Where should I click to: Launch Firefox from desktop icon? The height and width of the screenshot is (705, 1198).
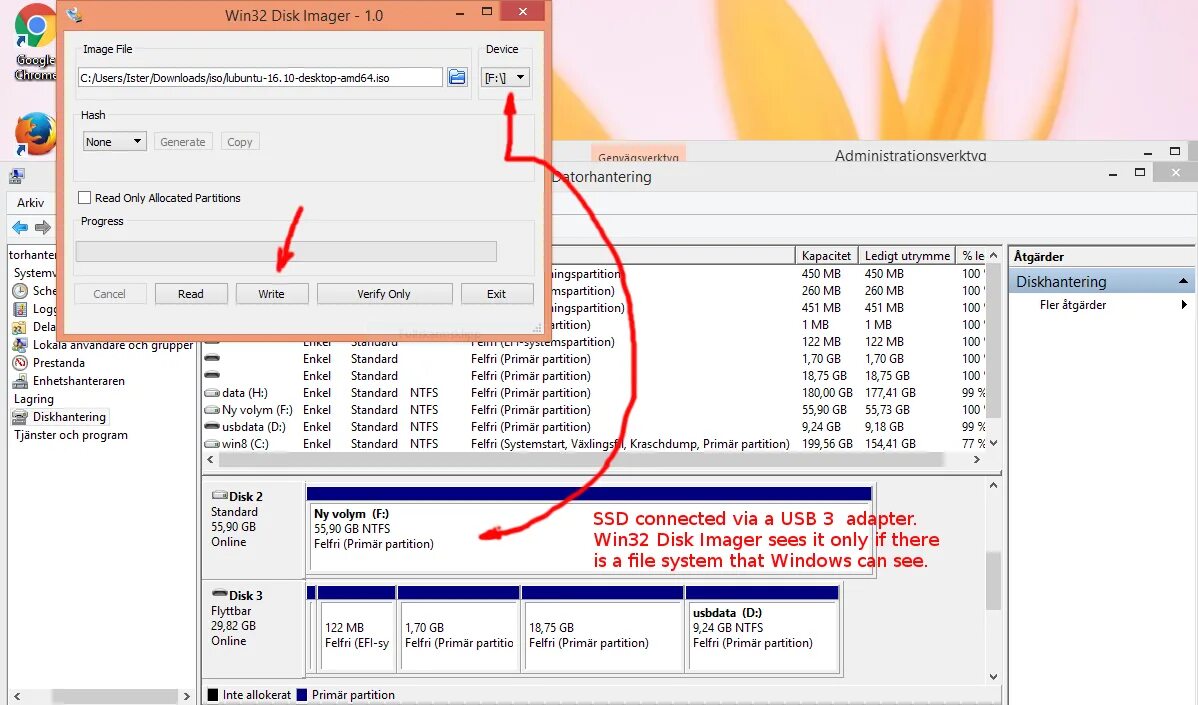click(35, 133)
